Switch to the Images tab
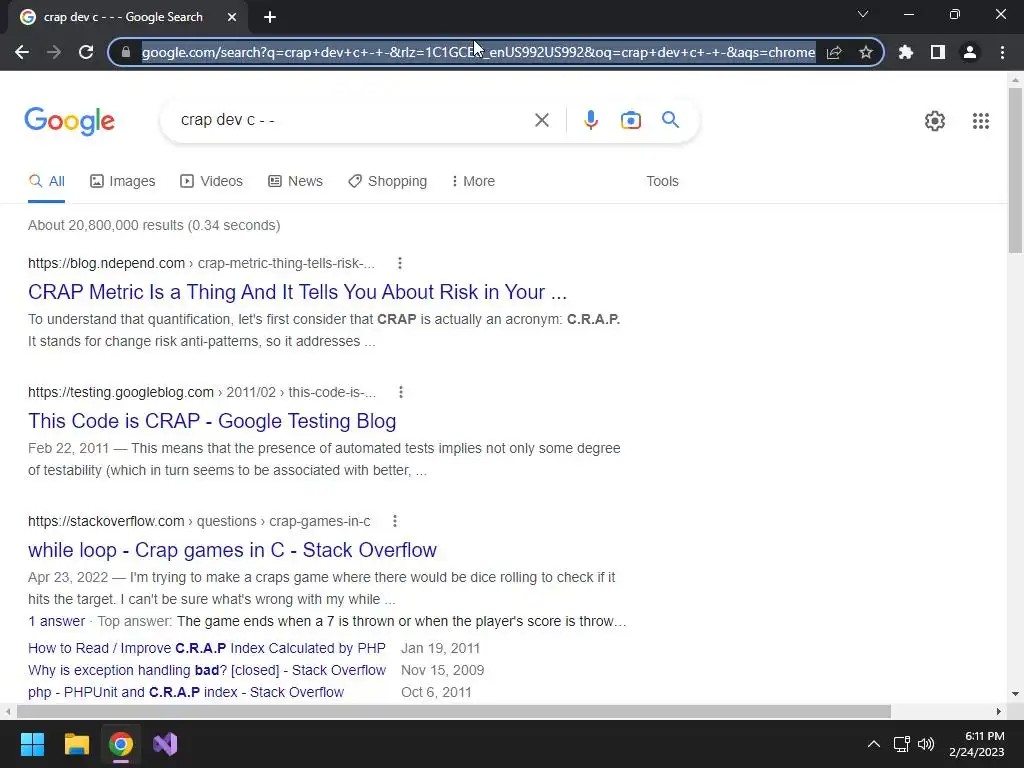Screen dimensions: 1024x768 pos(123,182)
